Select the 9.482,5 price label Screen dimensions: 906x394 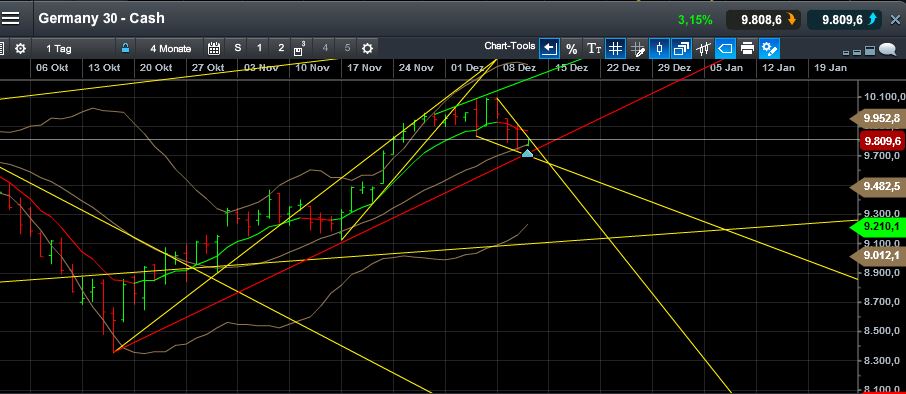point(879,186)
